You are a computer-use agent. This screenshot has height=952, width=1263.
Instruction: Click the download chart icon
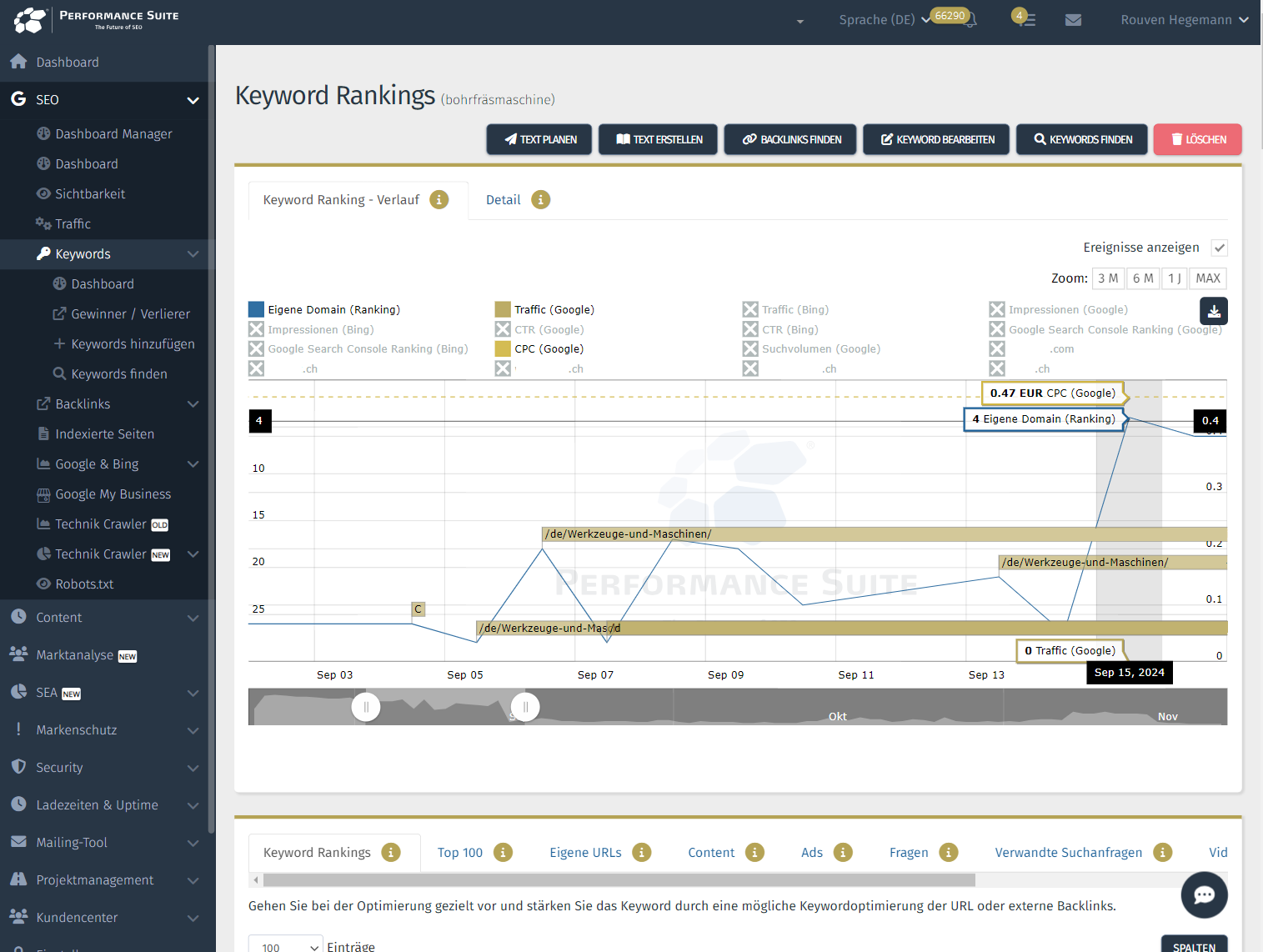click(1214, 311)
